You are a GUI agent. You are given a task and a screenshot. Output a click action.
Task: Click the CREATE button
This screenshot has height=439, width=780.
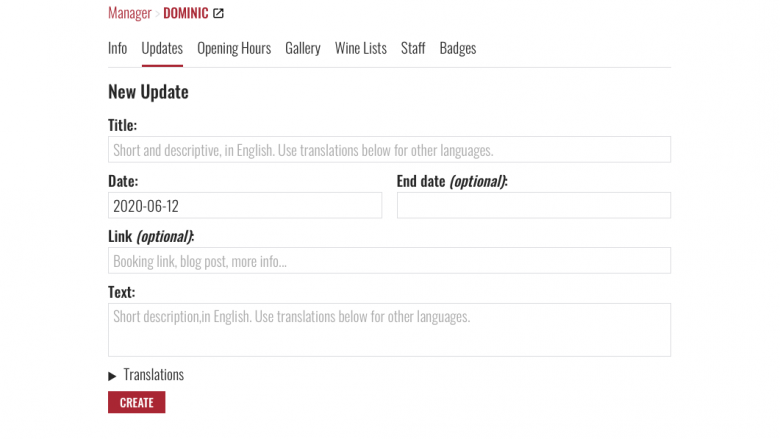[137, 402]
